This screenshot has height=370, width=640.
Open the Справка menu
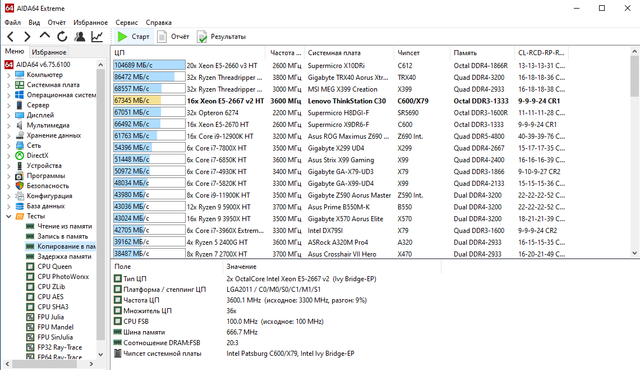[x=159, y=22]
